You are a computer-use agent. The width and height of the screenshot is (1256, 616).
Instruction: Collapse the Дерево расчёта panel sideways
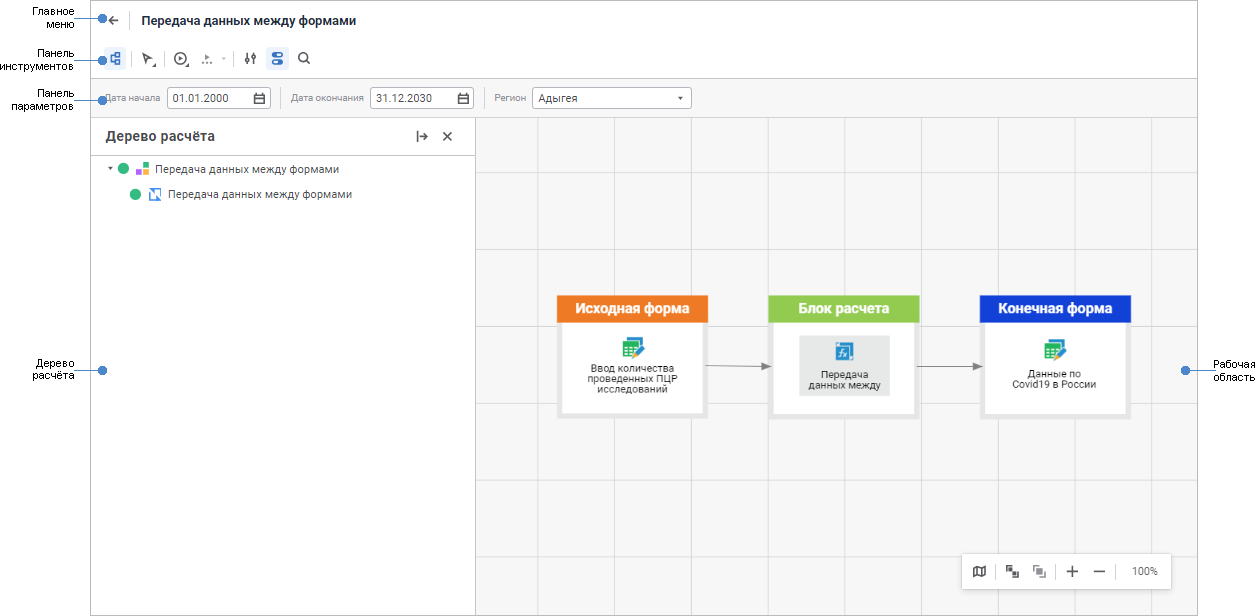[422, 137]
